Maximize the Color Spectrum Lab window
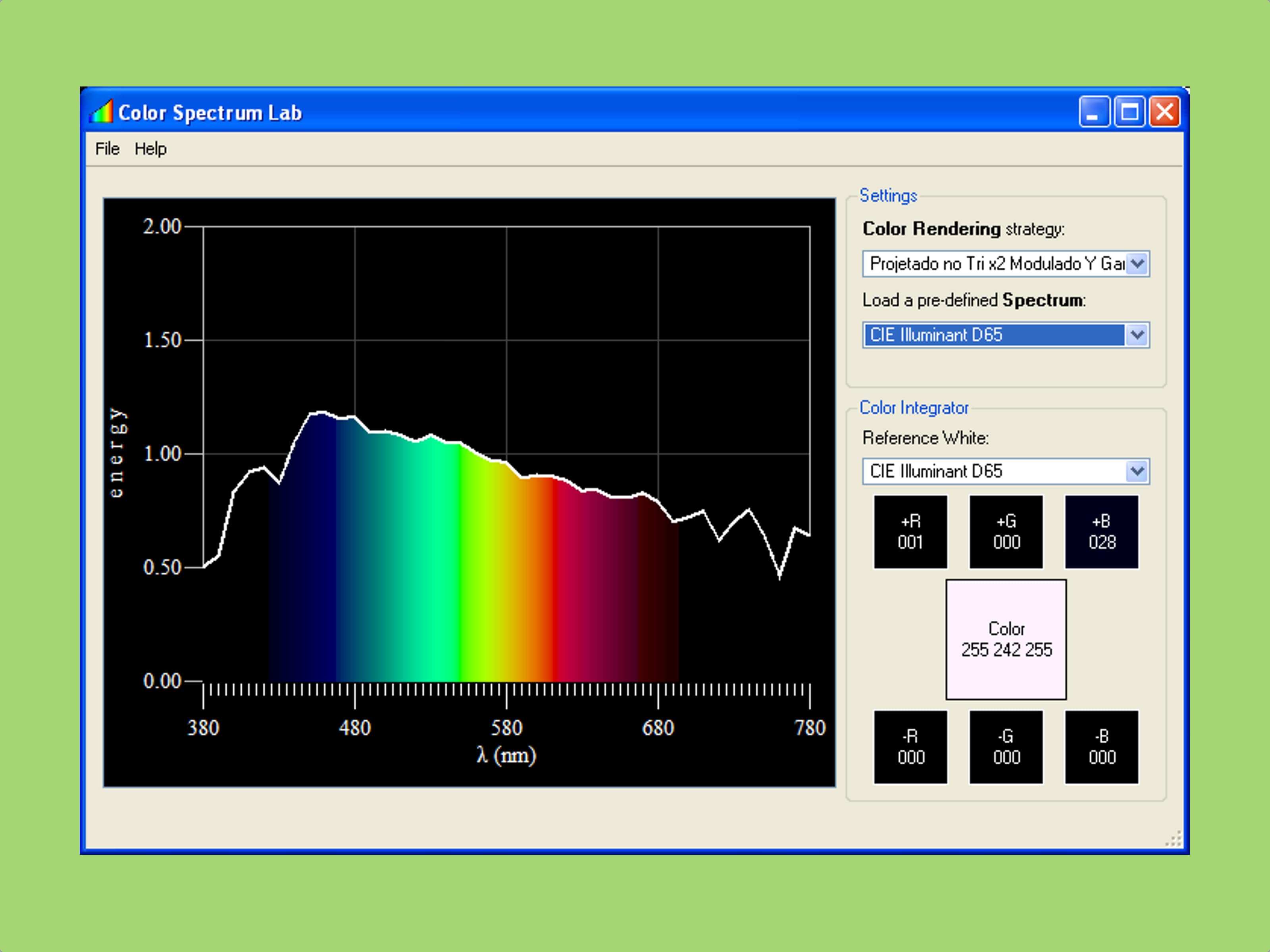The image size is (1270, 952). click(1130, 111)
